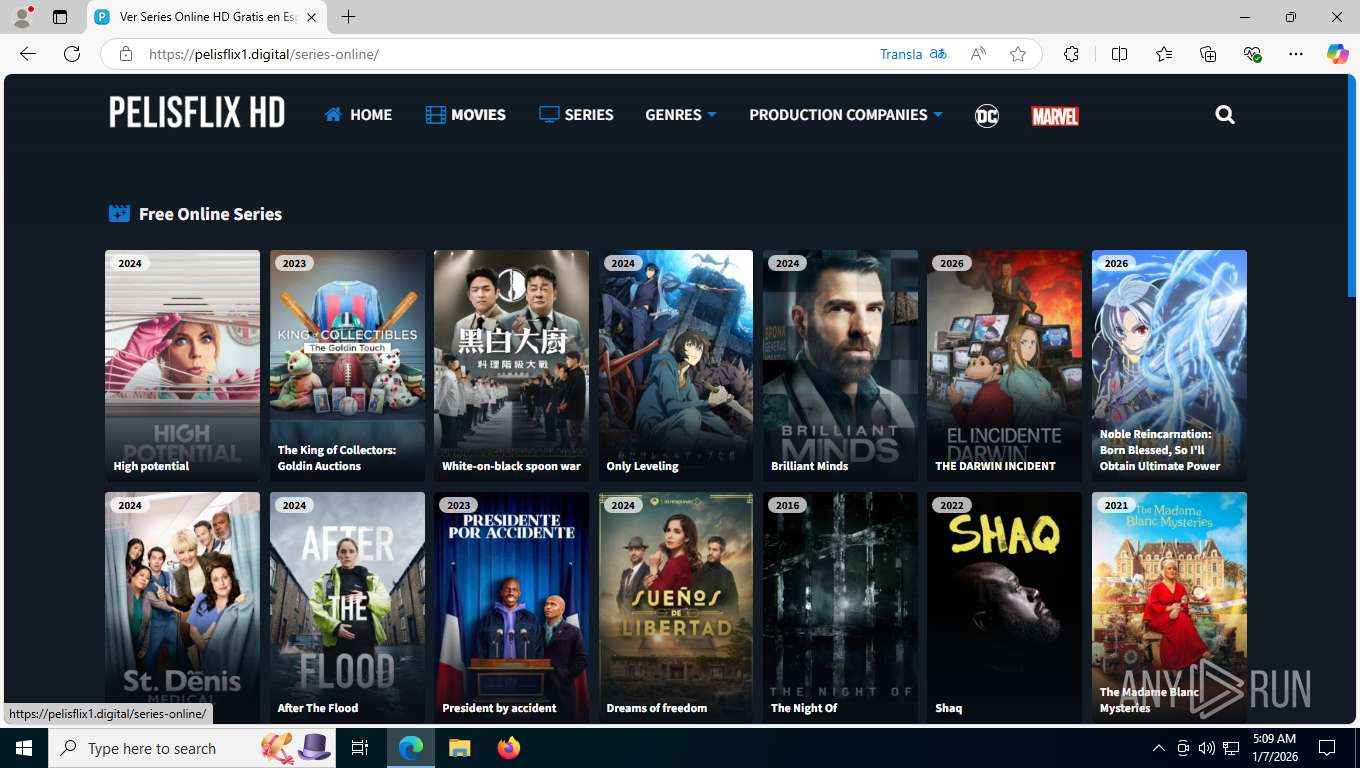Open the browser Extensions icon

[x=1071, y=54]
